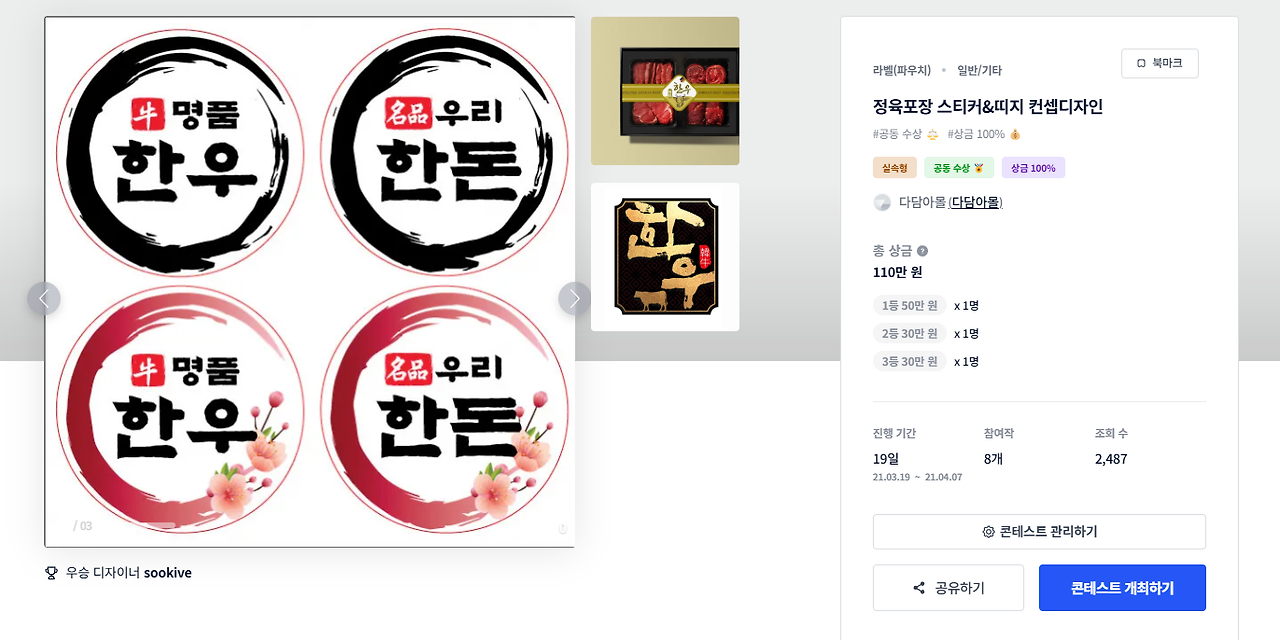This screenshot has height=640, width=1280.
Task: Select the gold 한우 label thumbnail
Action: tap(665, 257)
